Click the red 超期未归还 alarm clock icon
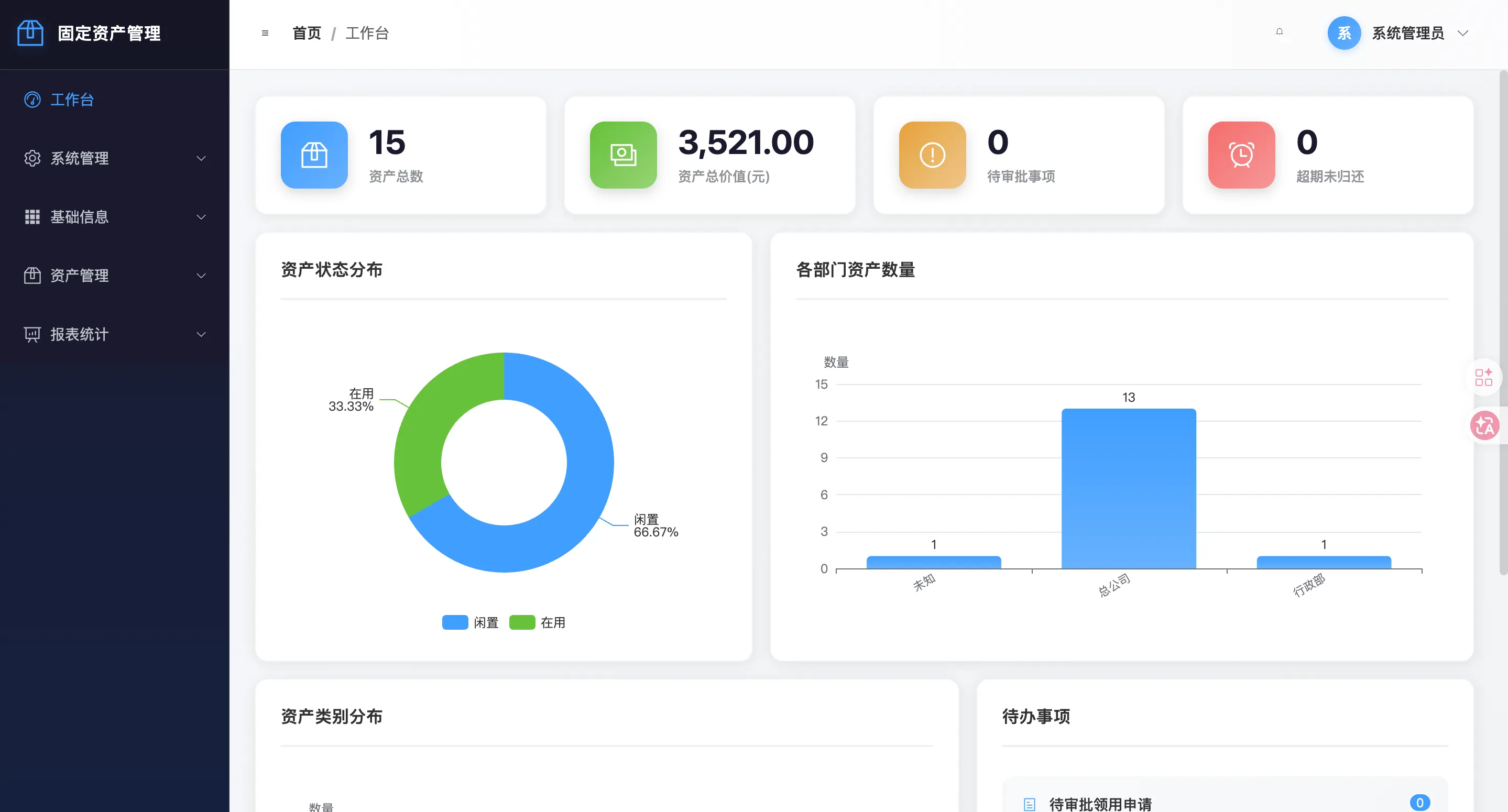Screen dimensions: 1508x812 point(1242,155)
